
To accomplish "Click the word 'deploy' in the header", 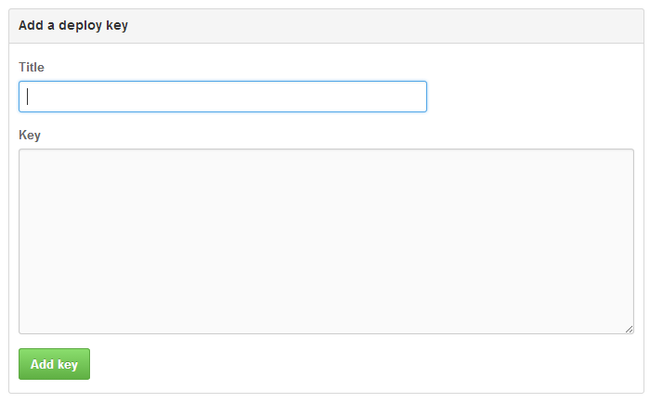I will coord(80,26).
